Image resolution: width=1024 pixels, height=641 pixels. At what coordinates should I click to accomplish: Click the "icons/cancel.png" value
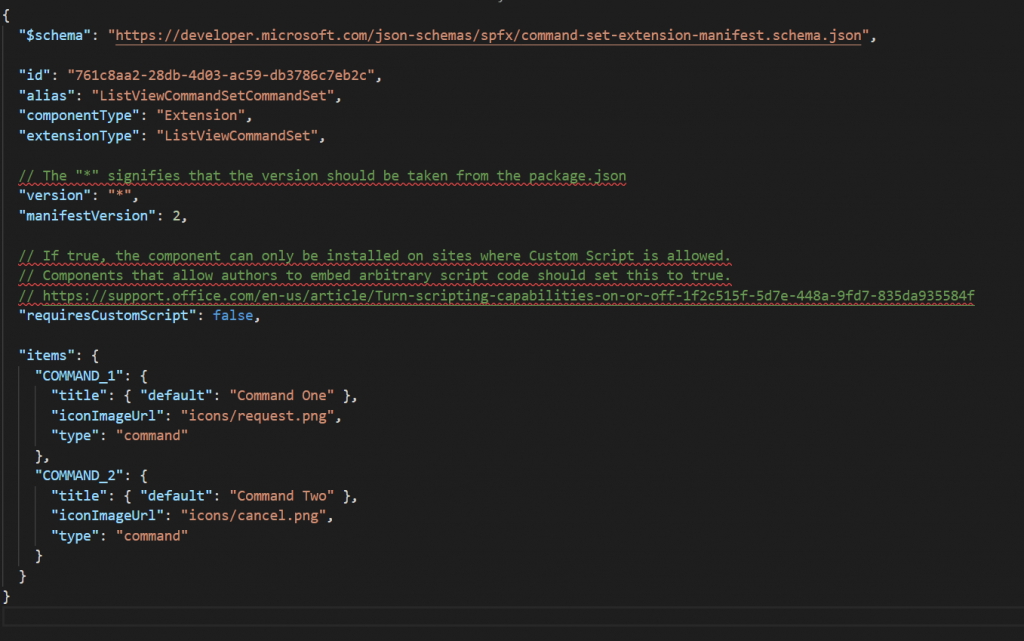coord(253,516)
